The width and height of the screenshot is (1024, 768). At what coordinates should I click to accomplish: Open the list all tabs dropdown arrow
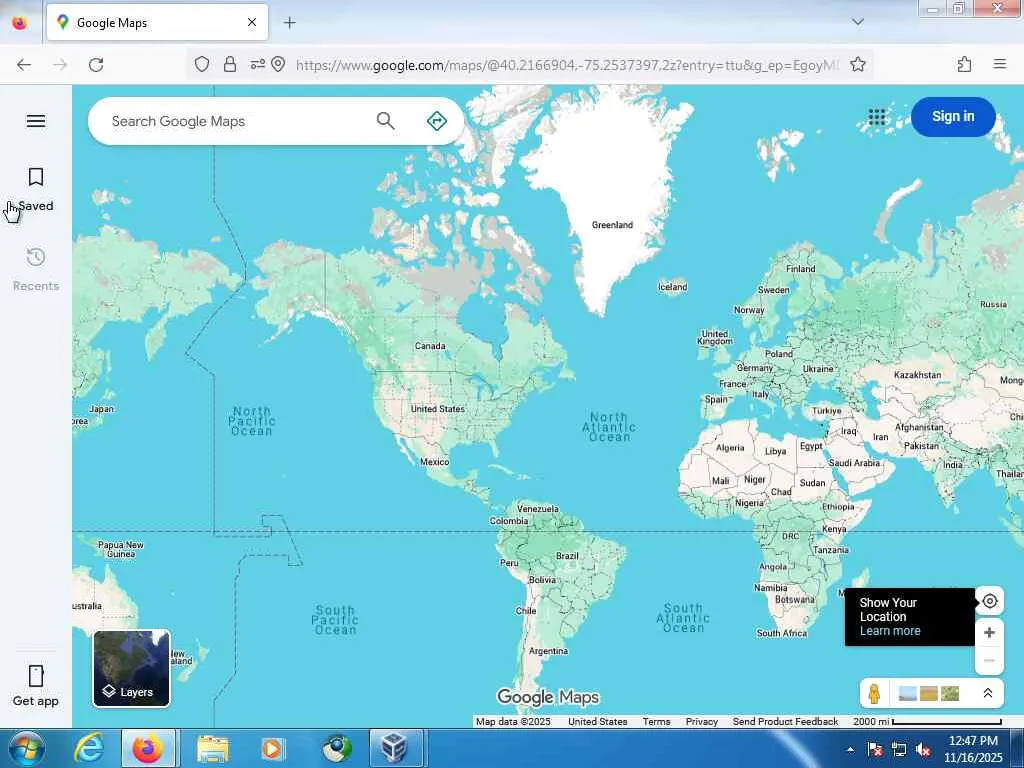click(x=857, y=22)
